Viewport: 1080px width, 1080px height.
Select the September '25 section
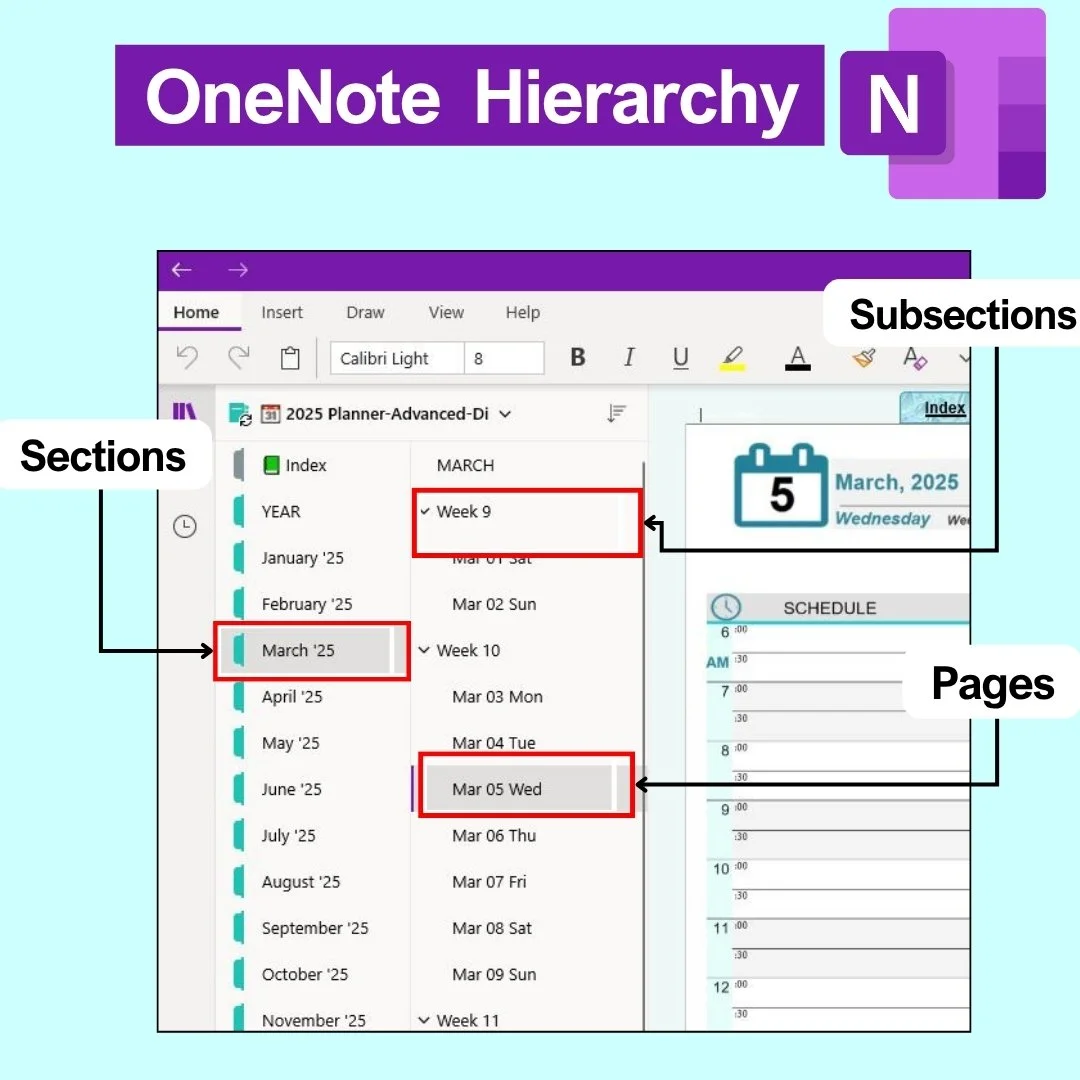tap(313, 928)
